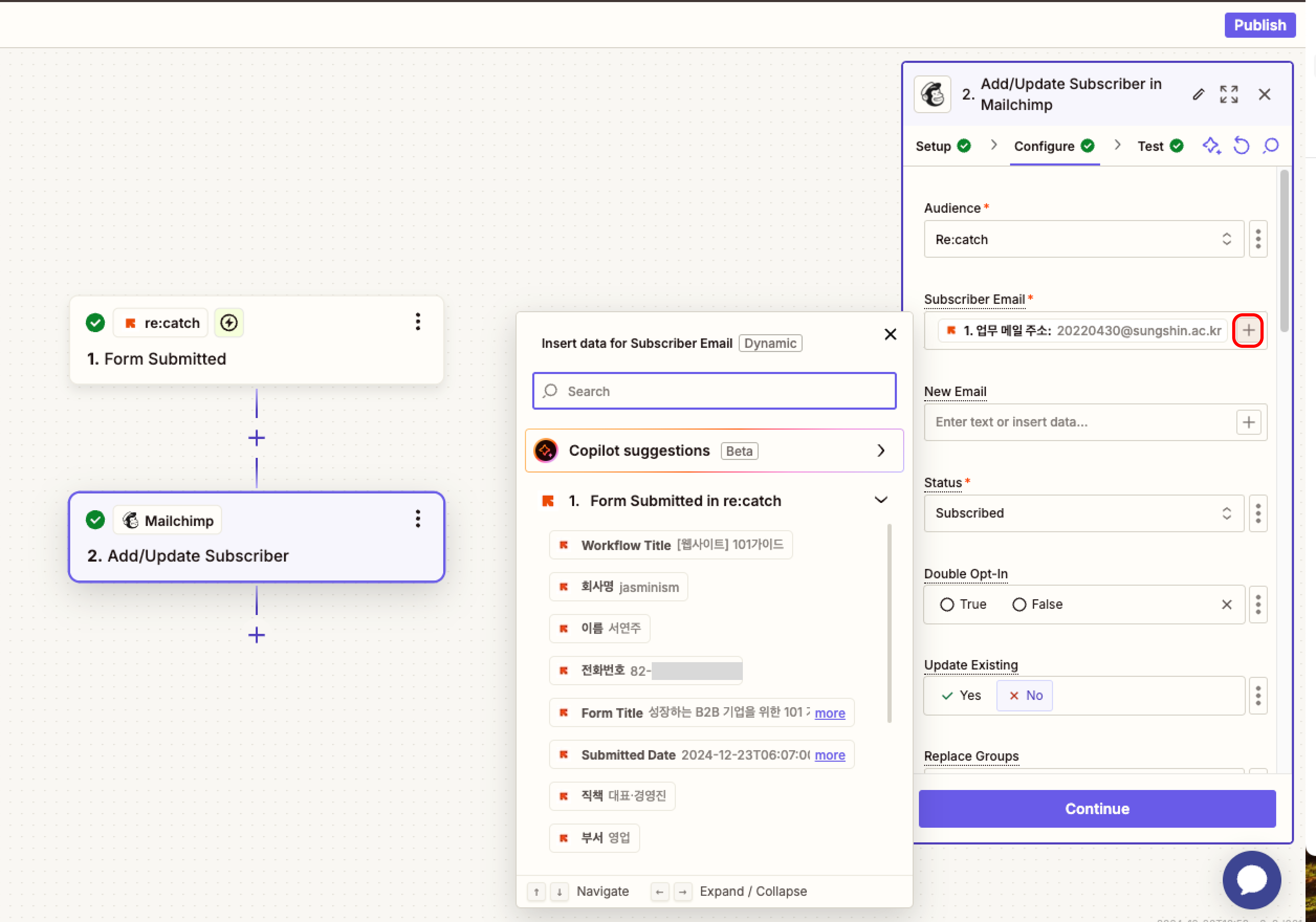Screen dimensions: 1316x922
Task: Click more link on Submitted Date
Action: [x=829, y=755]
